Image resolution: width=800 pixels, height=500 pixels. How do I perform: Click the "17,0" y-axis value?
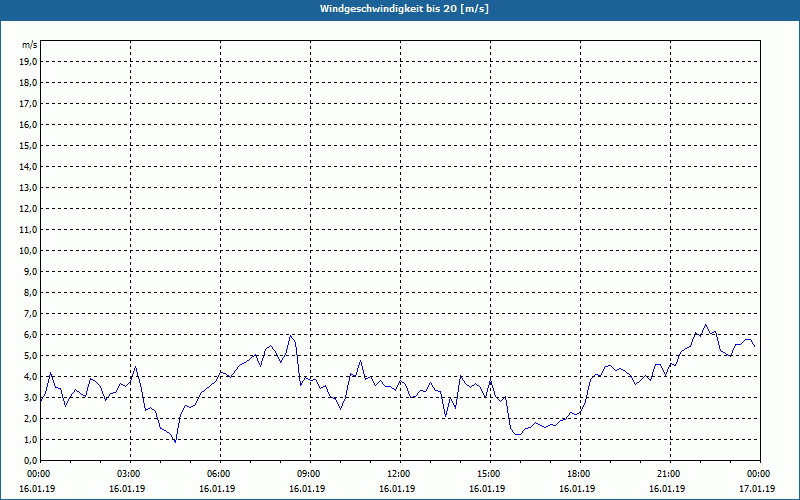(28, 104)
